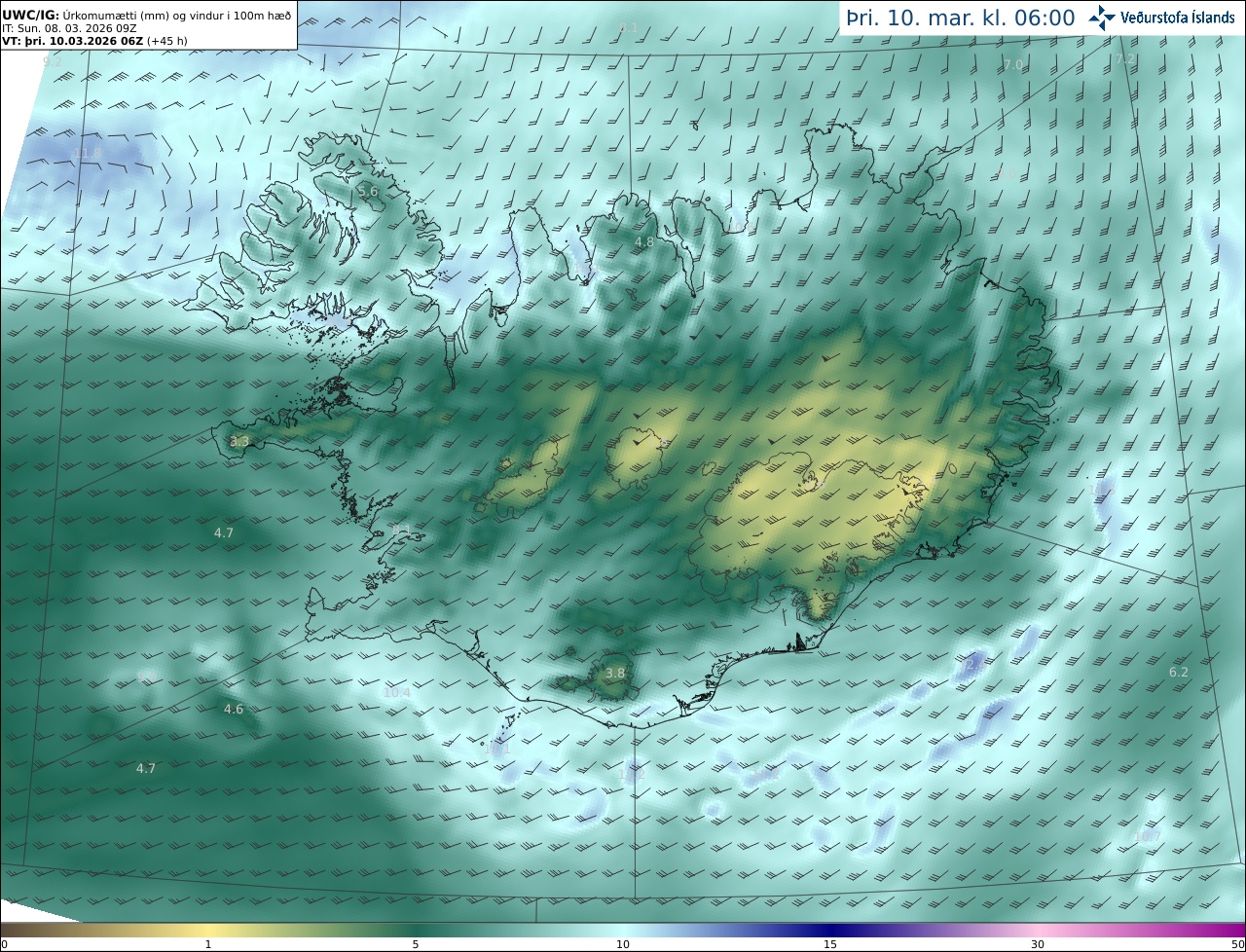Click the 3.8 value on the south glacier

(x=615, y=673)
